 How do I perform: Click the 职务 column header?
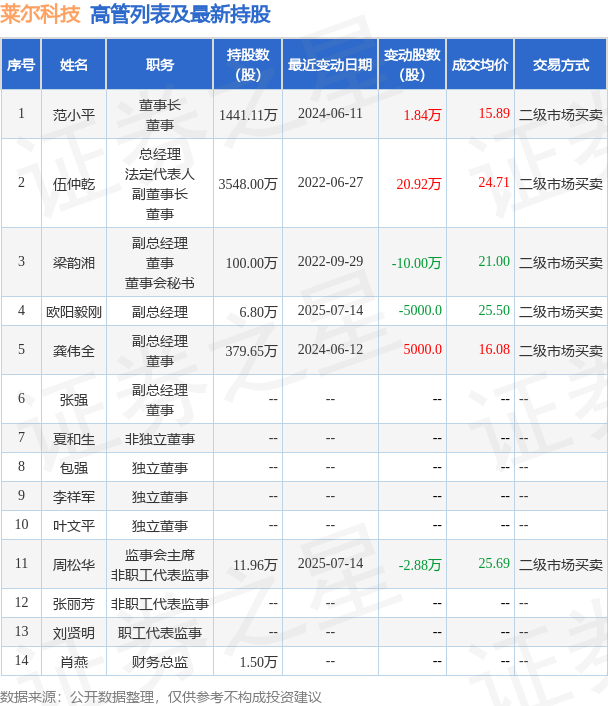[x=159, y=64]
